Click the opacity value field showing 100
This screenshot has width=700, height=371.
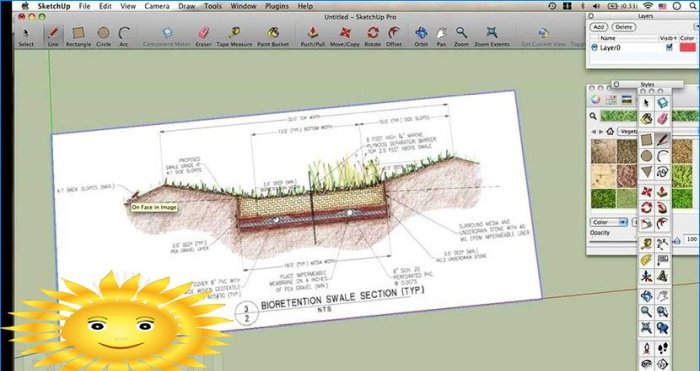tap(692, 240)
